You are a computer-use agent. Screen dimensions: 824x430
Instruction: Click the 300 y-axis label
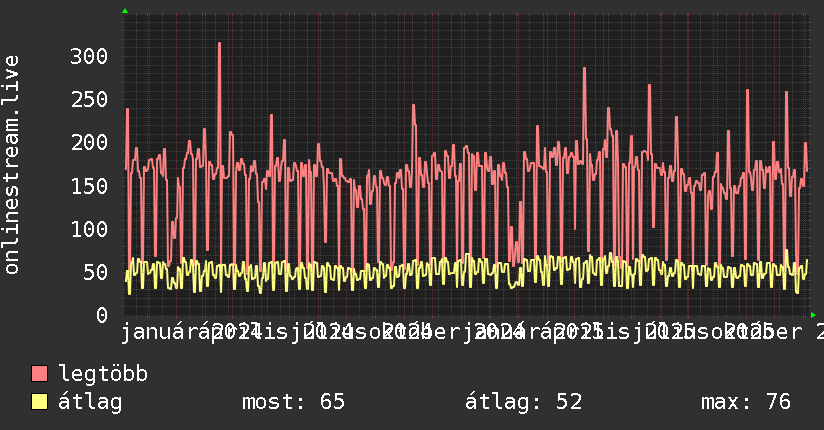(x=89, y=56)
